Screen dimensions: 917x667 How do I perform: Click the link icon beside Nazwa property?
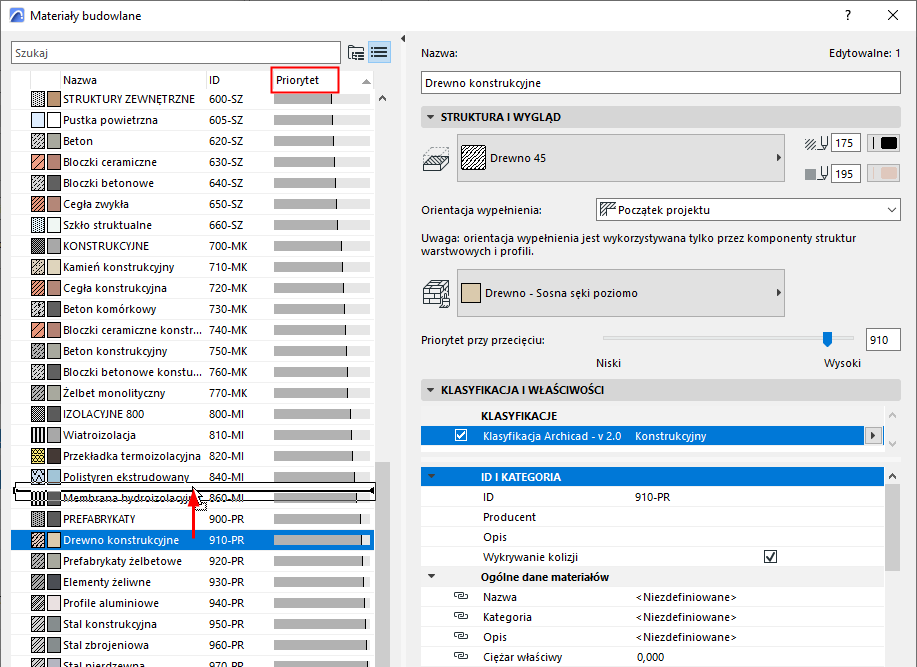tap(461, 596)
